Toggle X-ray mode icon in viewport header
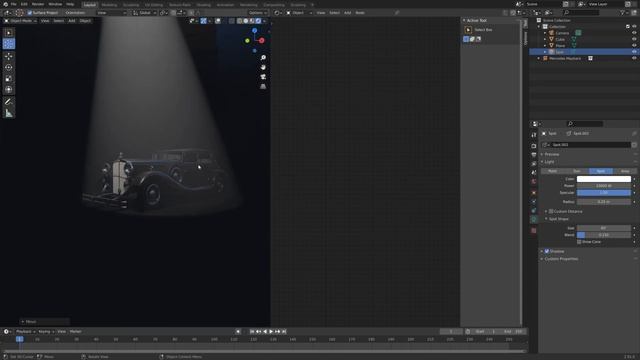The height and width of the screenshot is (360, 640). tap(231, 21)
